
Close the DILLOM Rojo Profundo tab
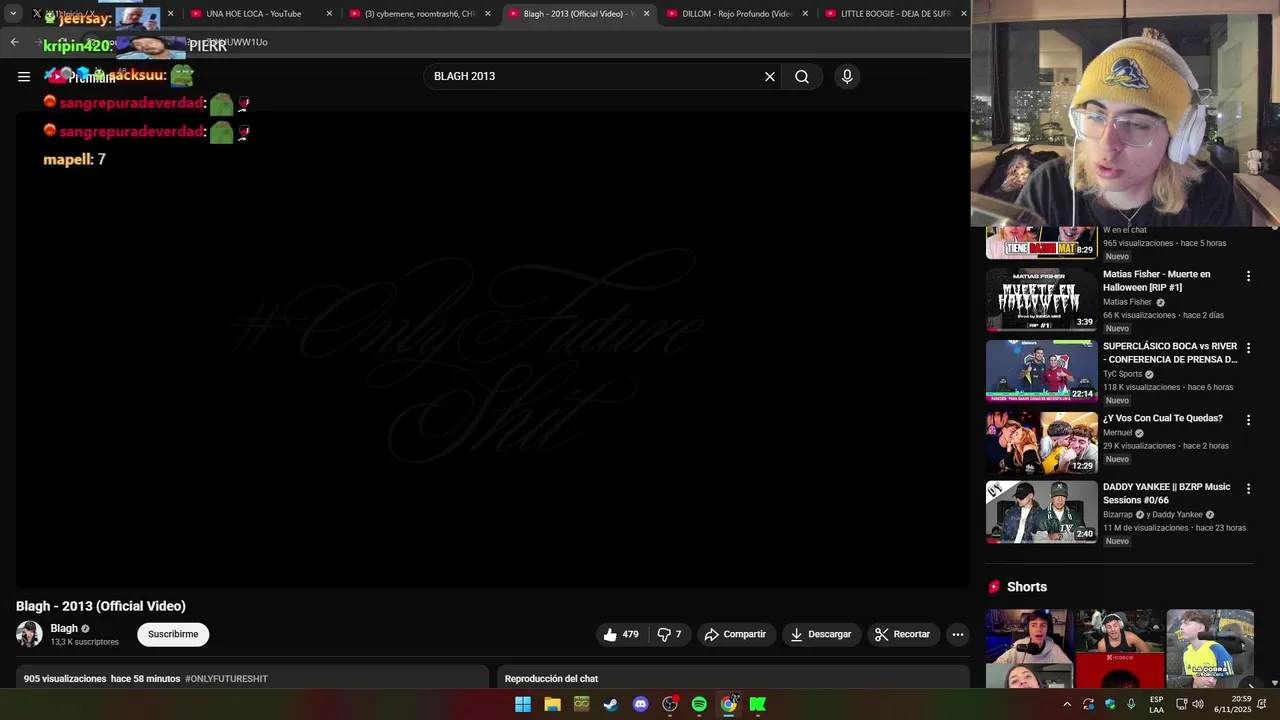805,14
